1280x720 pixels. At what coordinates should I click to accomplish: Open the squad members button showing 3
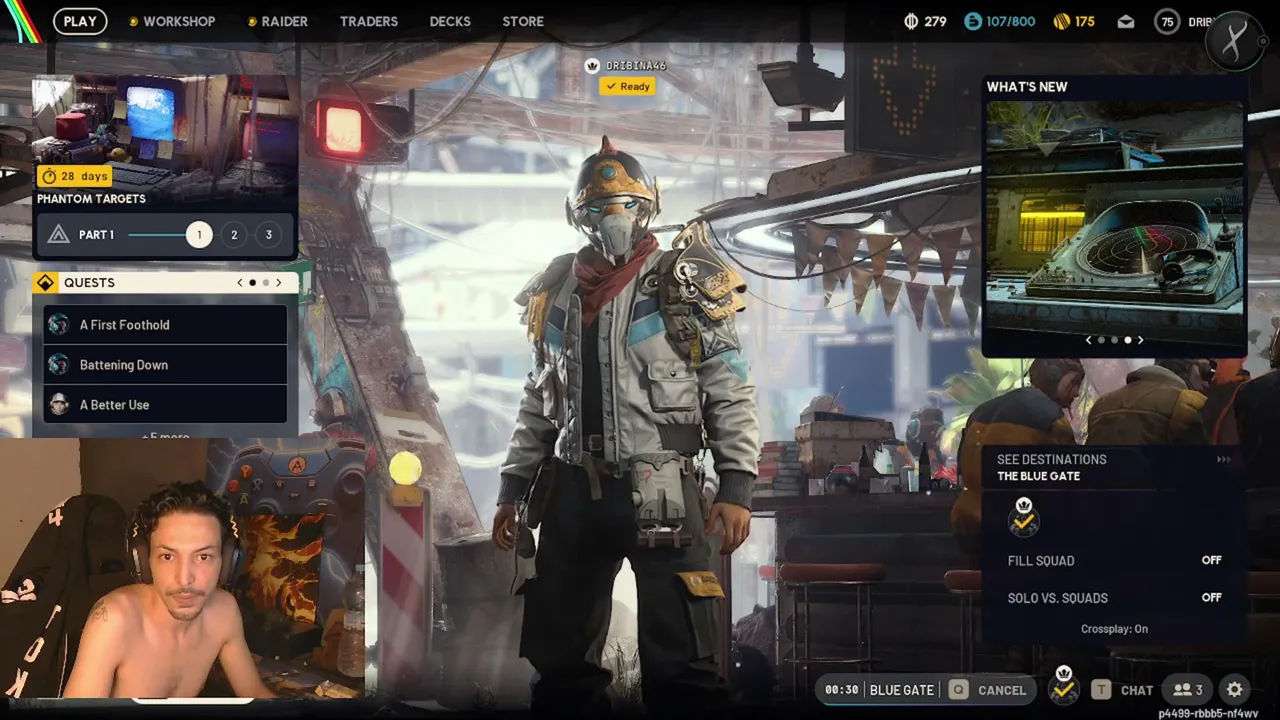coord(1188,690)
